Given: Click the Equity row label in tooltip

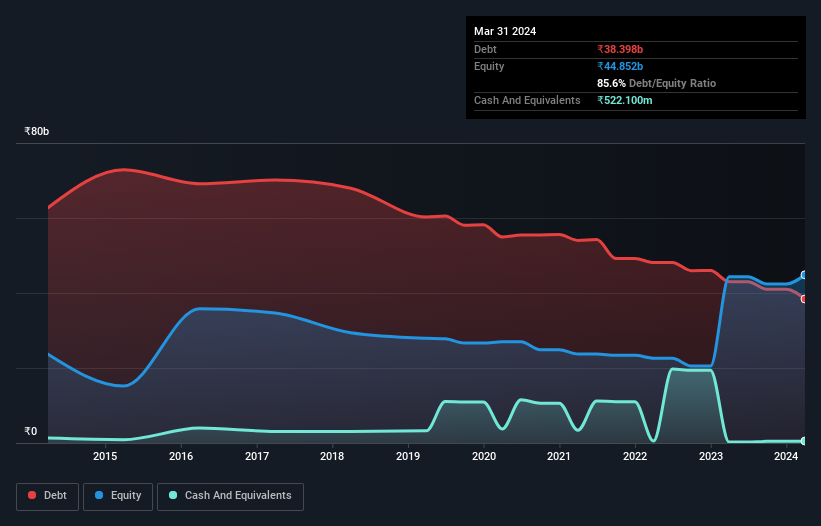Looking at the screenshot, I should [x=489, y=66].
